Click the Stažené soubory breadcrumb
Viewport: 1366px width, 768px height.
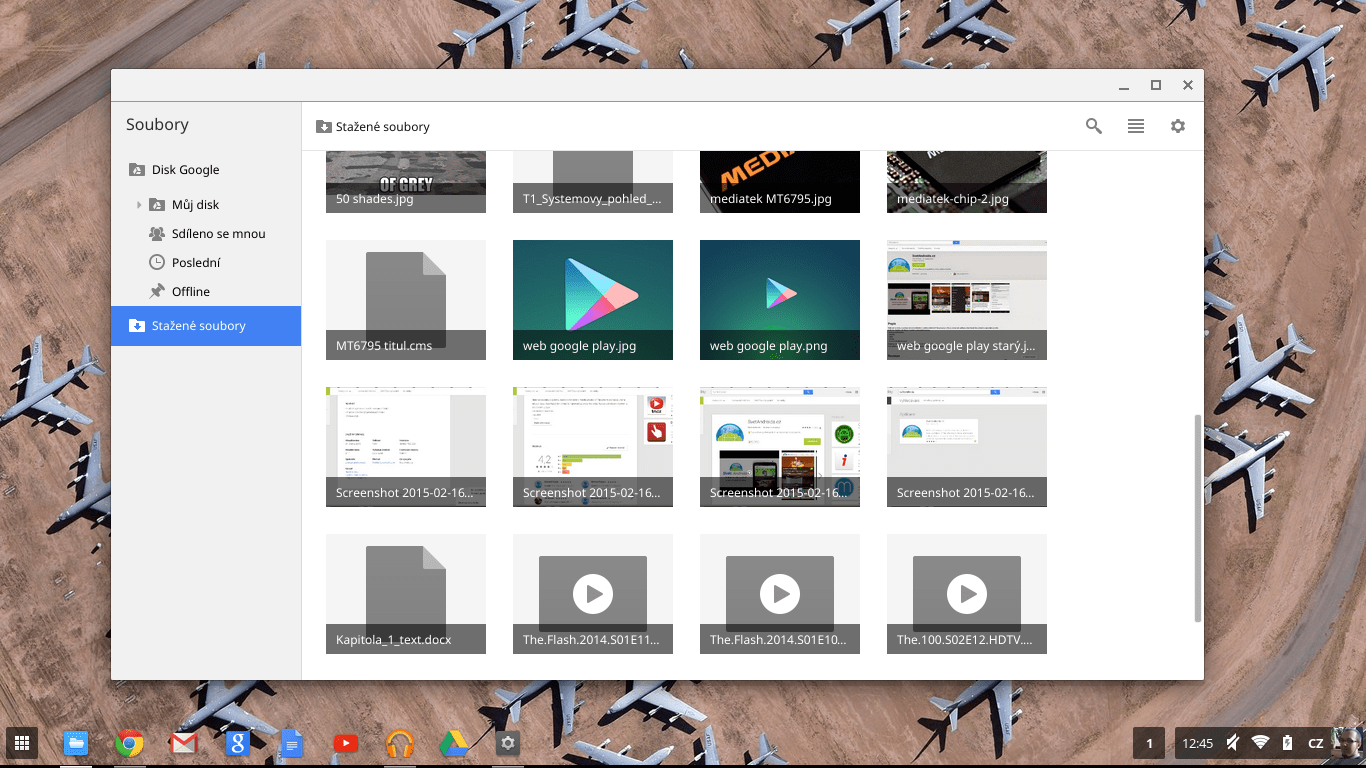373,127
